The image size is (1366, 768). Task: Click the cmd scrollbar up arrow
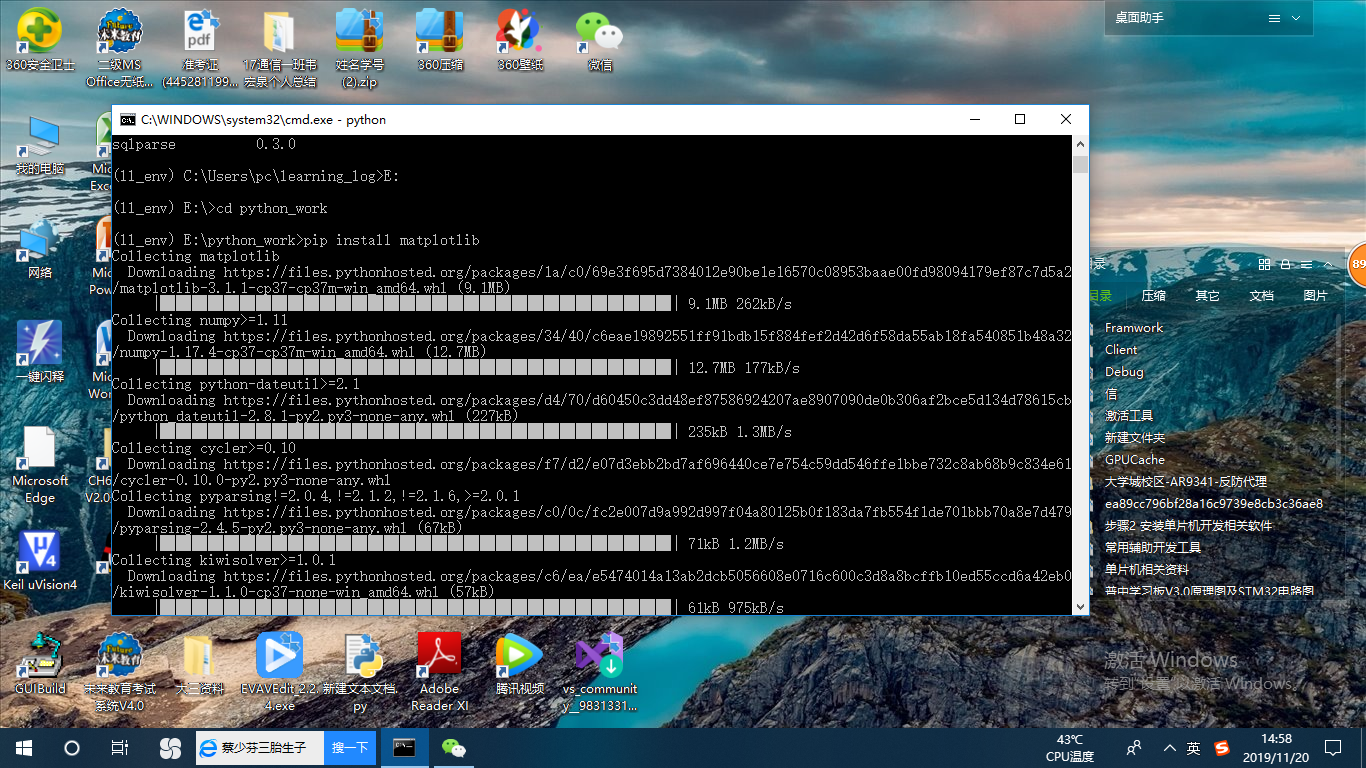tap(1080, 146)
